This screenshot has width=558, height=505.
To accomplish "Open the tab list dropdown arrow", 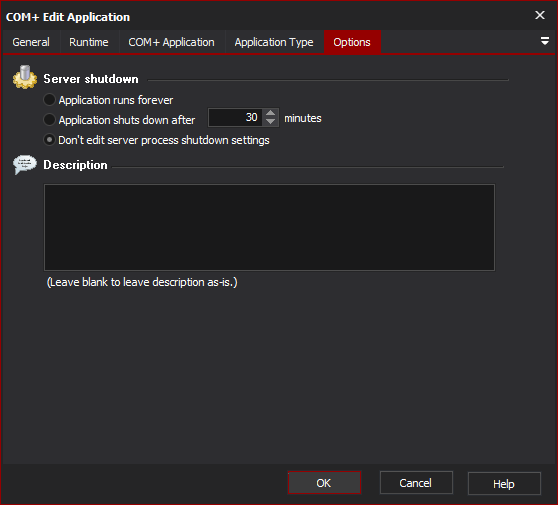I will (544, 41).
